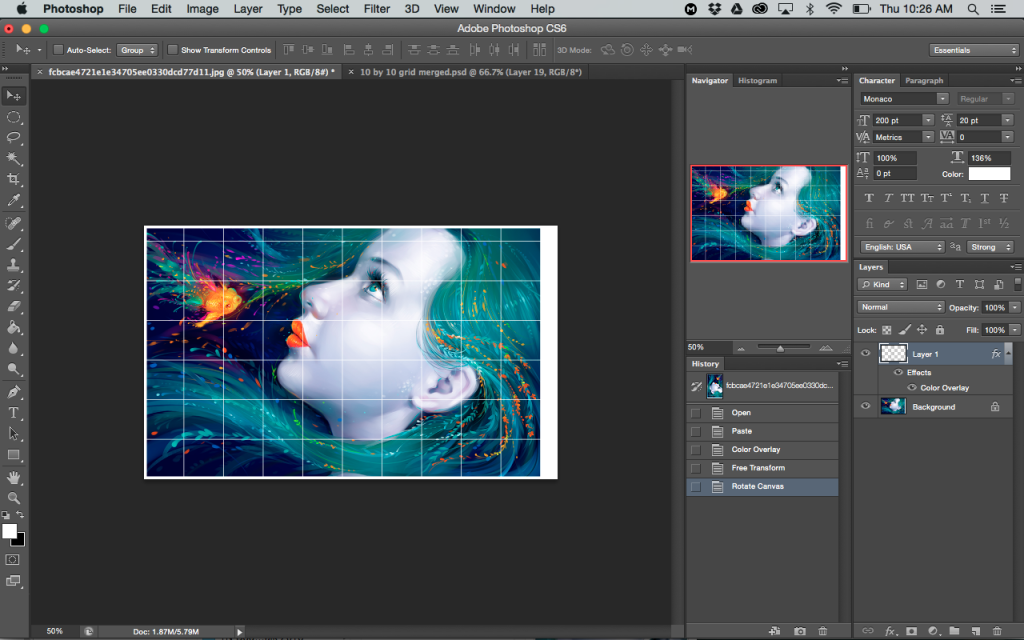The image size is (1024, 640).
Task: Open the Metrics kerning dropdown
Action: (x=928, y=136)
